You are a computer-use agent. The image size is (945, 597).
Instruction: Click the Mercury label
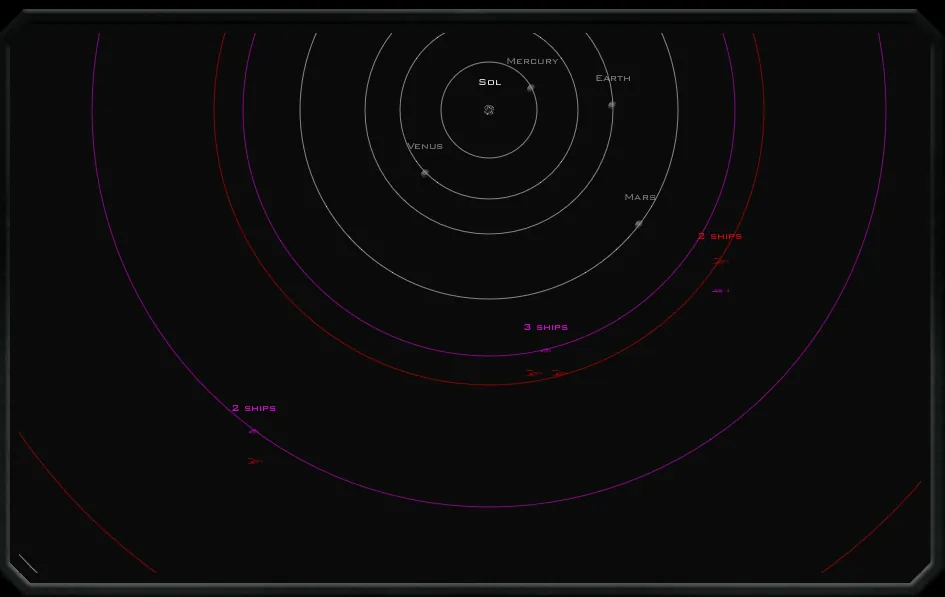coord(532,61)
